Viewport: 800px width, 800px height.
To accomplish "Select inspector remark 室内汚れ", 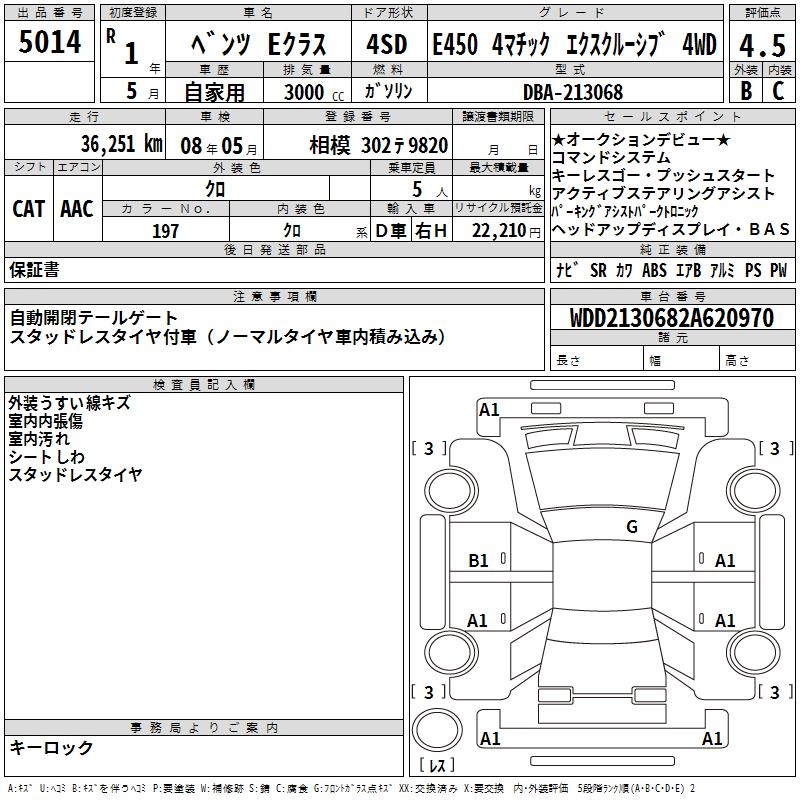I will pyautogui.click(x=39, y=439).
